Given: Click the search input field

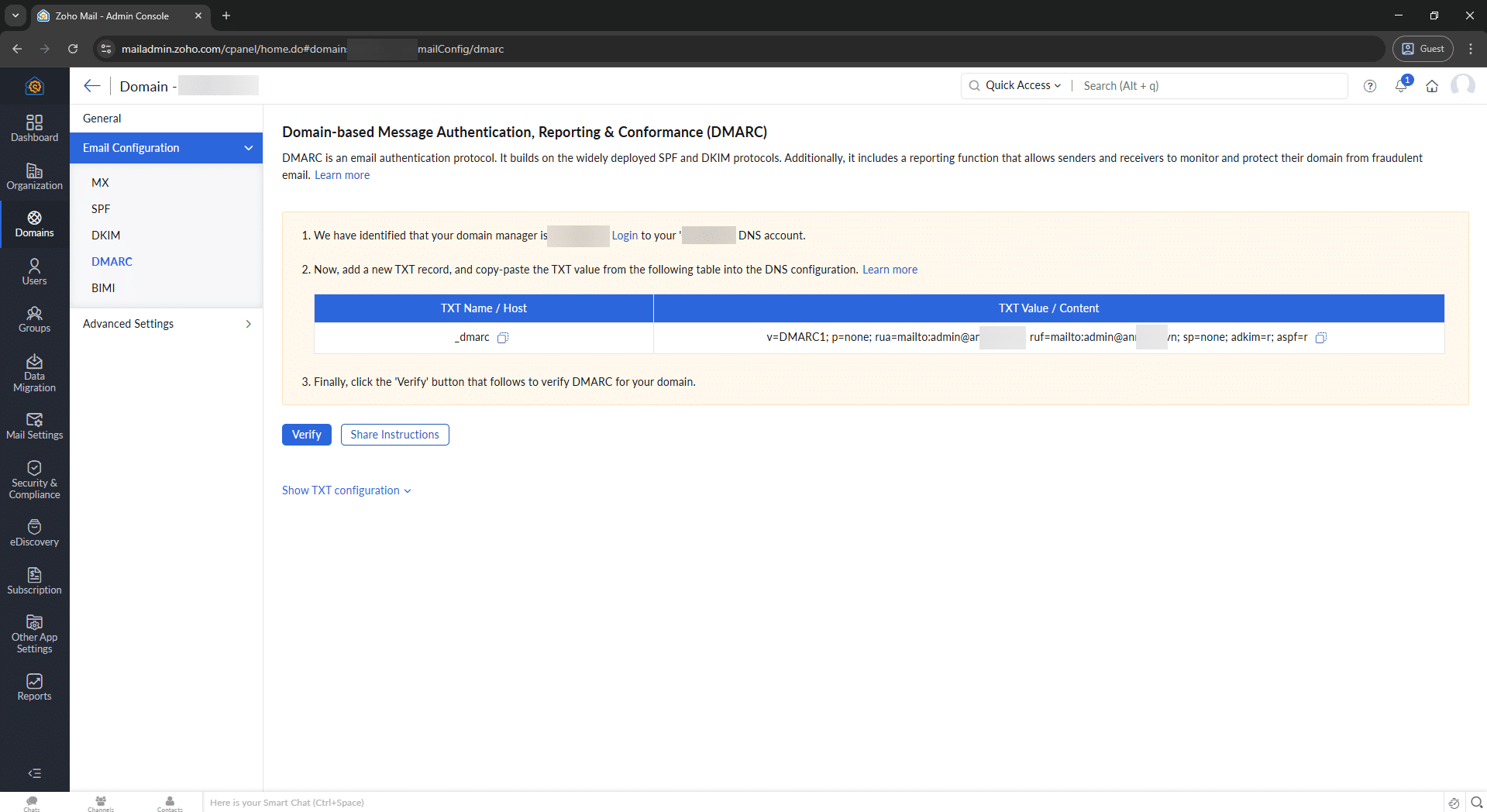Looking at the screenshot, I should tap(1209, 86).
